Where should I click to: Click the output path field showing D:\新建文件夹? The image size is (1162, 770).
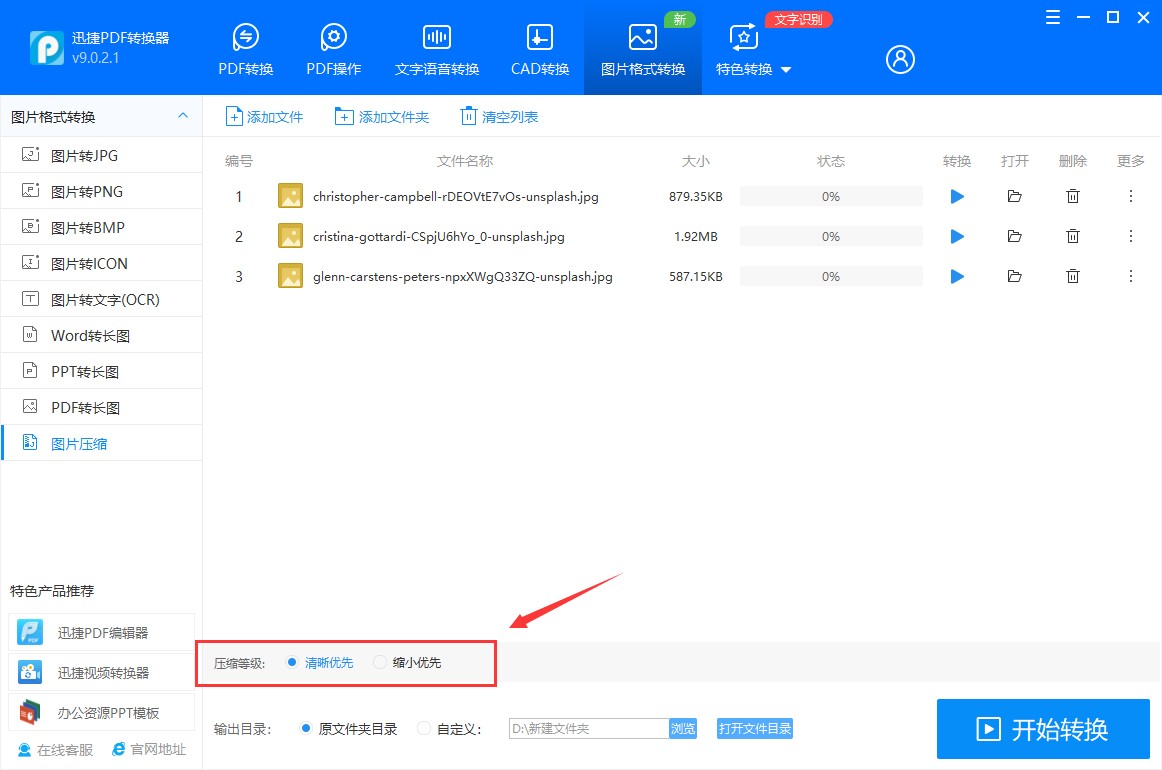[590, 729]
